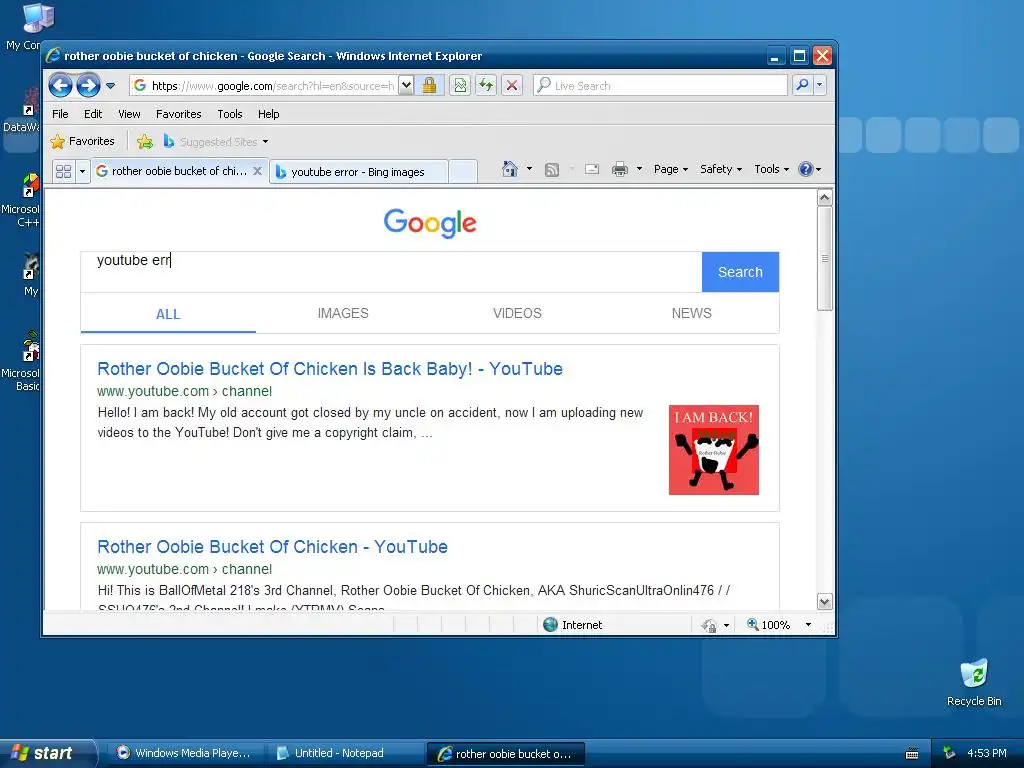
Task: Open the Edit menu
Action: pyautogui.click(x=93, y=114)
